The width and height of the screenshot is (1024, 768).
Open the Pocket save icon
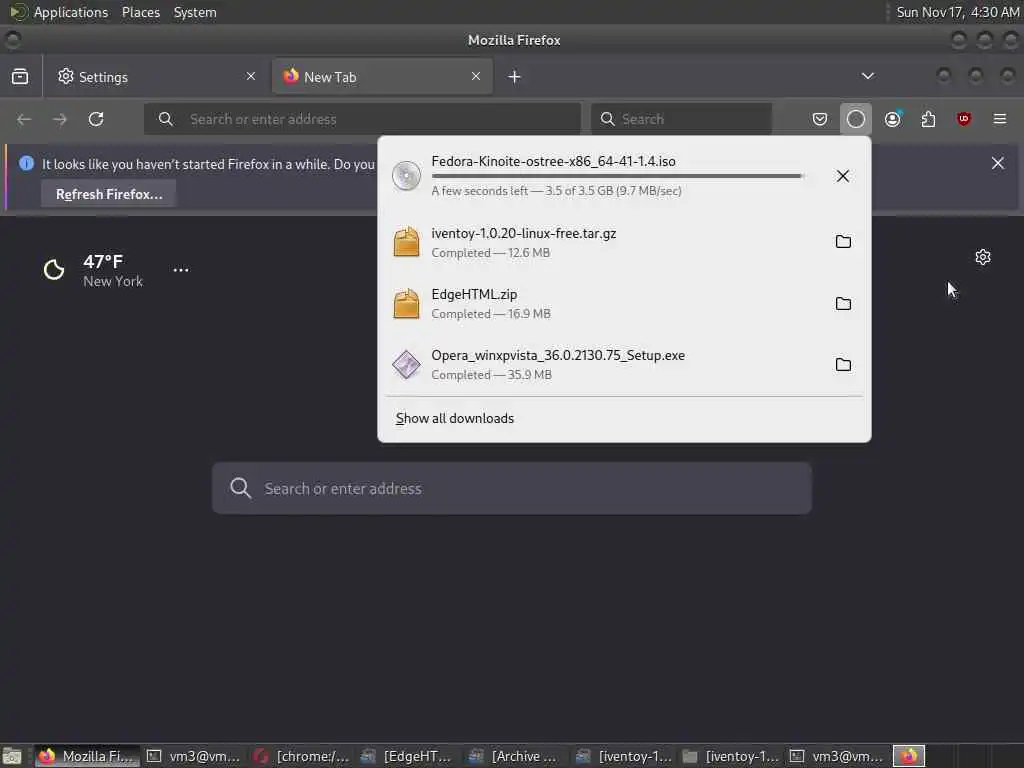click(820, 119)
